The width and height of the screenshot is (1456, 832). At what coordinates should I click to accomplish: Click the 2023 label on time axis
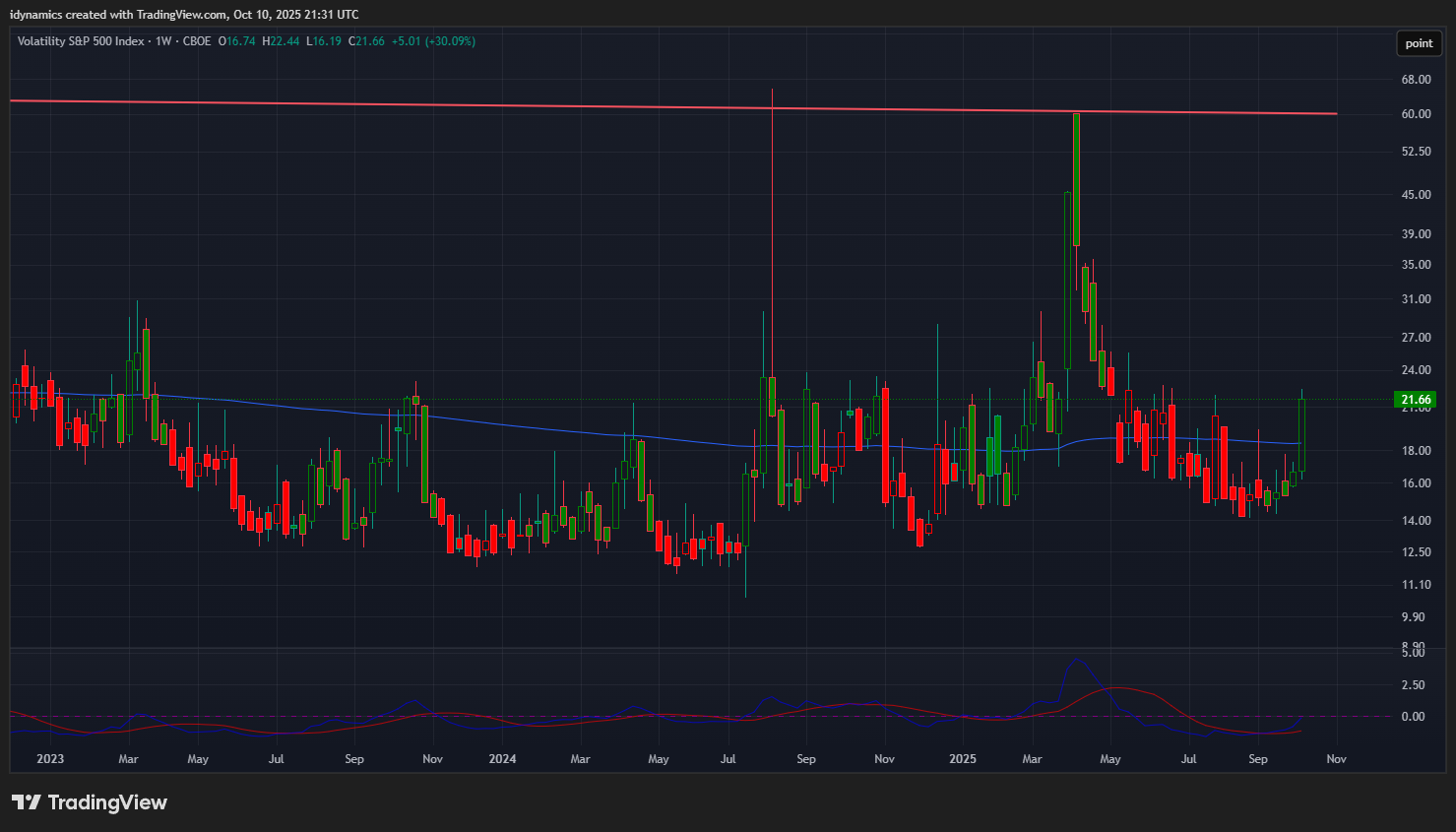(50, 759)
